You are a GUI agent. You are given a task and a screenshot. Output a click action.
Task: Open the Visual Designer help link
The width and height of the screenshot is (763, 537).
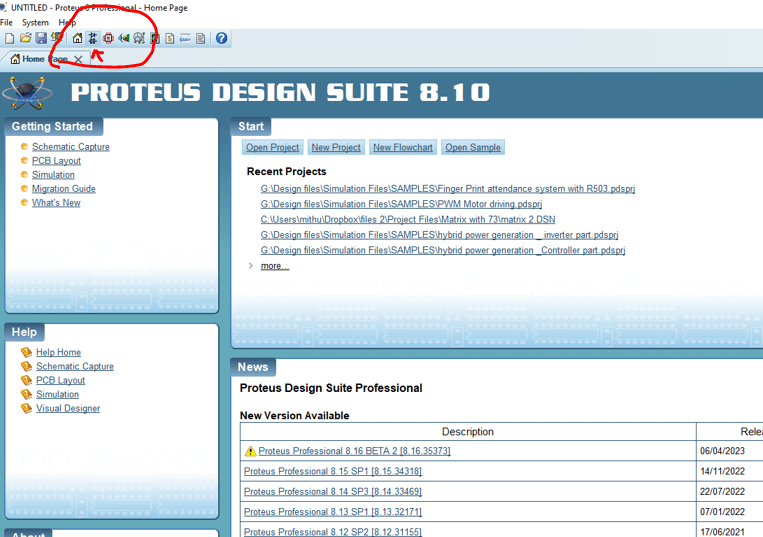point(68,409)
